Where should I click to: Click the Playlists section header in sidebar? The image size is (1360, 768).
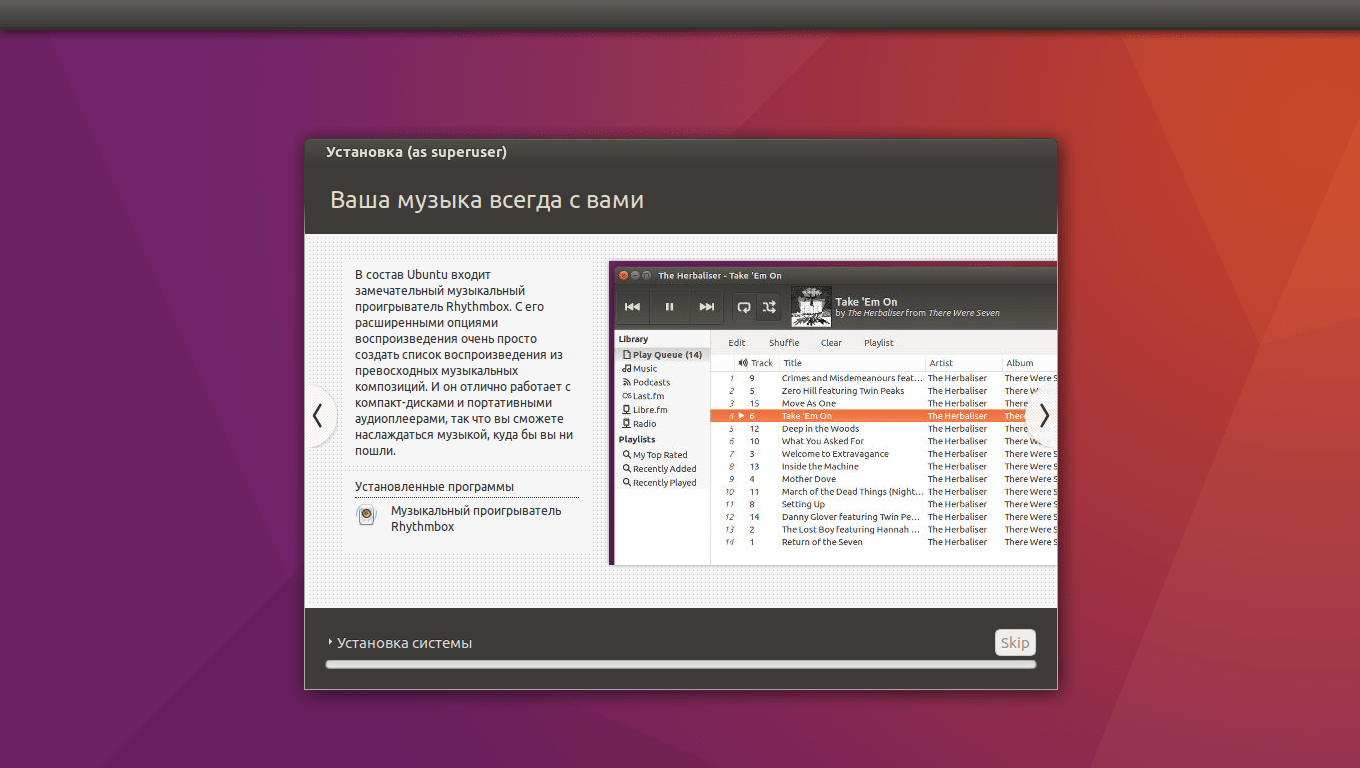(637, 439)
